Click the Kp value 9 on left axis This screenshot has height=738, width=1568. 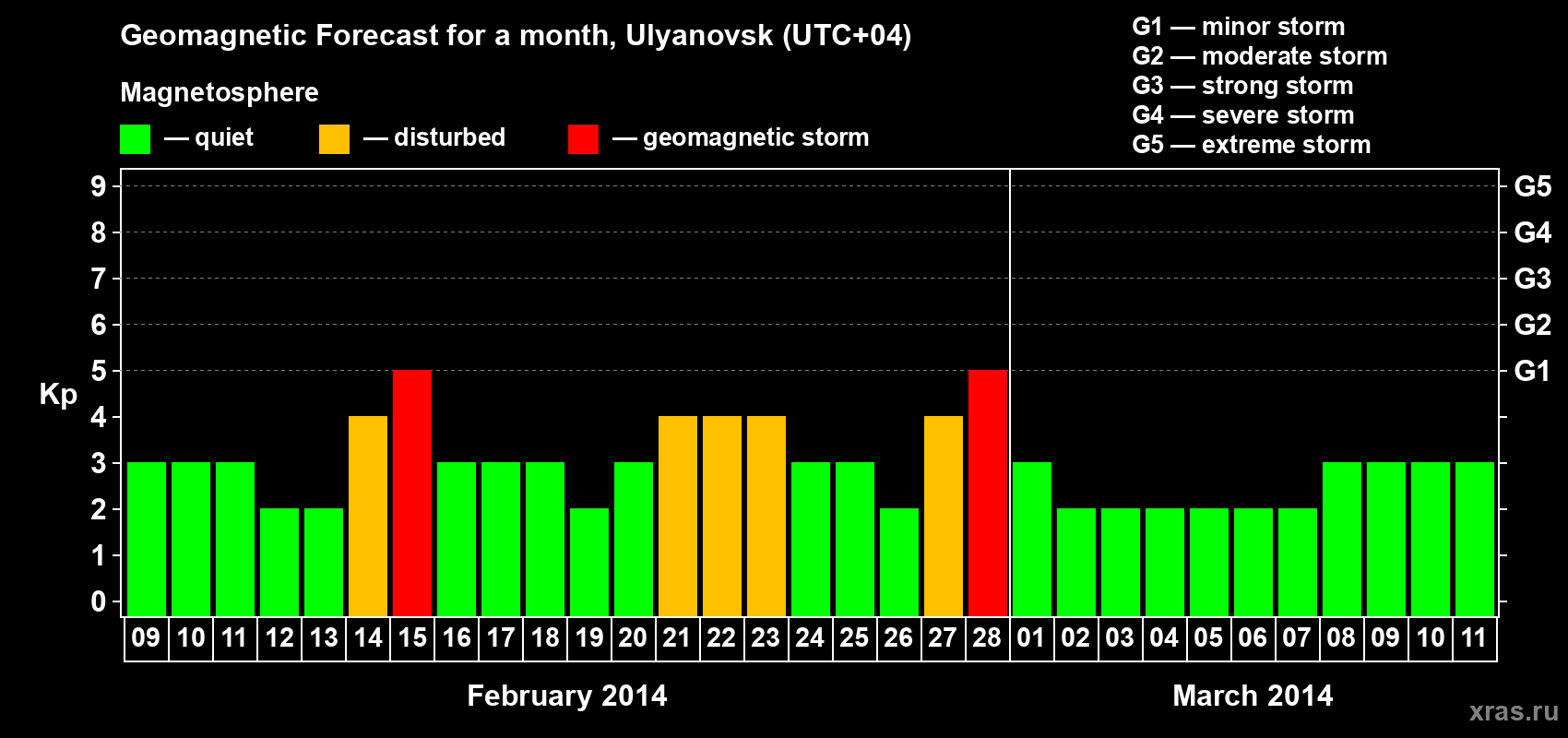(x=99, y=186)
